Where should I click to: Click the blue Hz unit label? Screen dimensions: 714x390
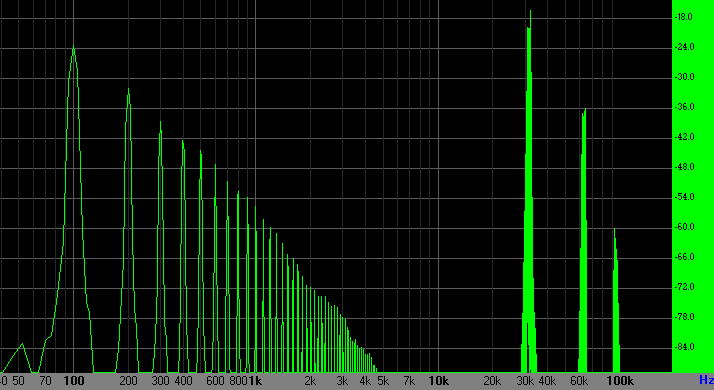tap(706, 380)
